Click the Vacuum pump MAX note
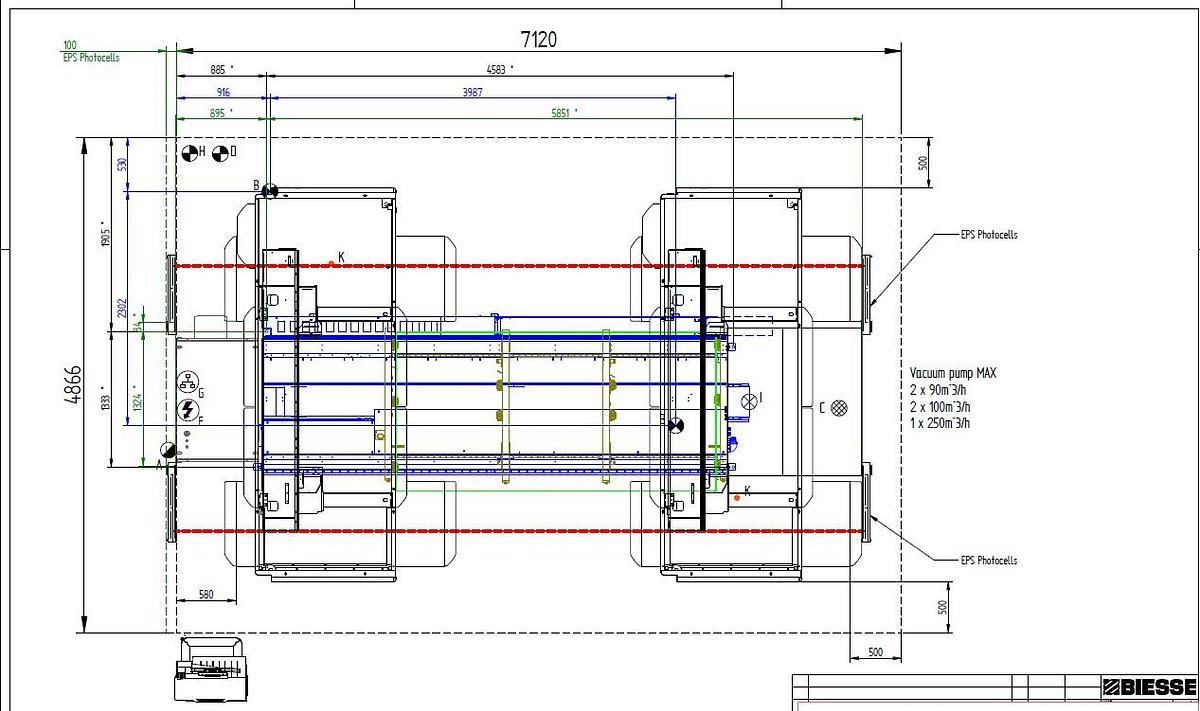The image size is (1200, 711). click(x=953, y=397)
